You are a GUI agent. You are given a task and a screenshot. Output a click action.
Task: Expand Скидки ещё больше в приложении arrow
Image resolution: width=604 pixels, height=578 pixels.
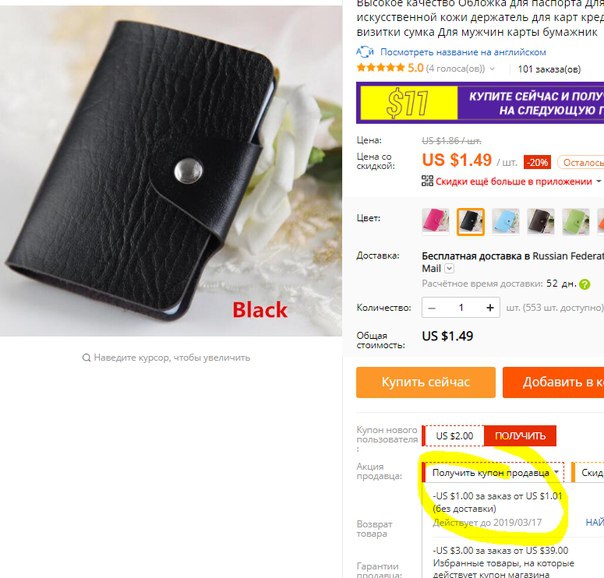598,181
